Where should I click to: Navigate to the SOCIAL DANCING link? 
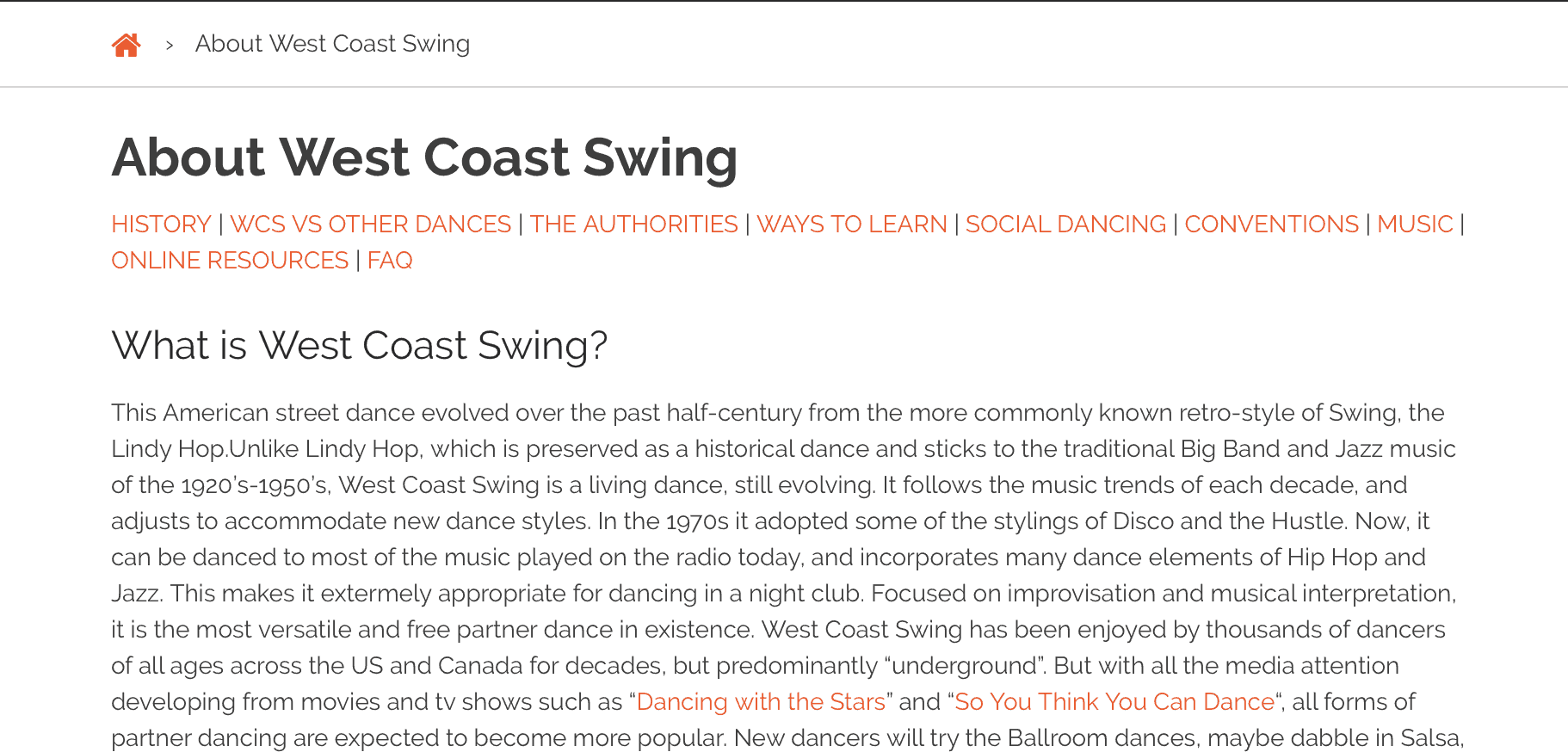(x=1065, y=224)
